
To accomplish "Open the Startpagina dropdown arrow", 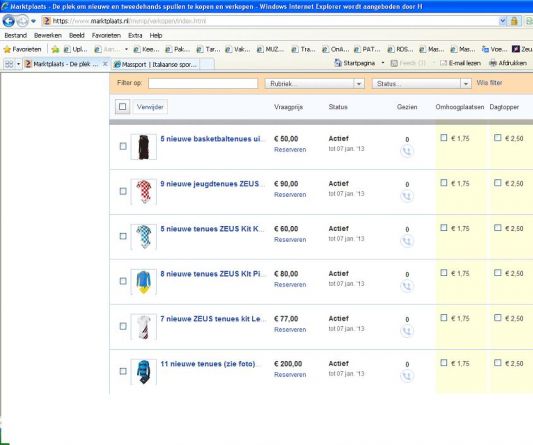I will tap(383, 63).
